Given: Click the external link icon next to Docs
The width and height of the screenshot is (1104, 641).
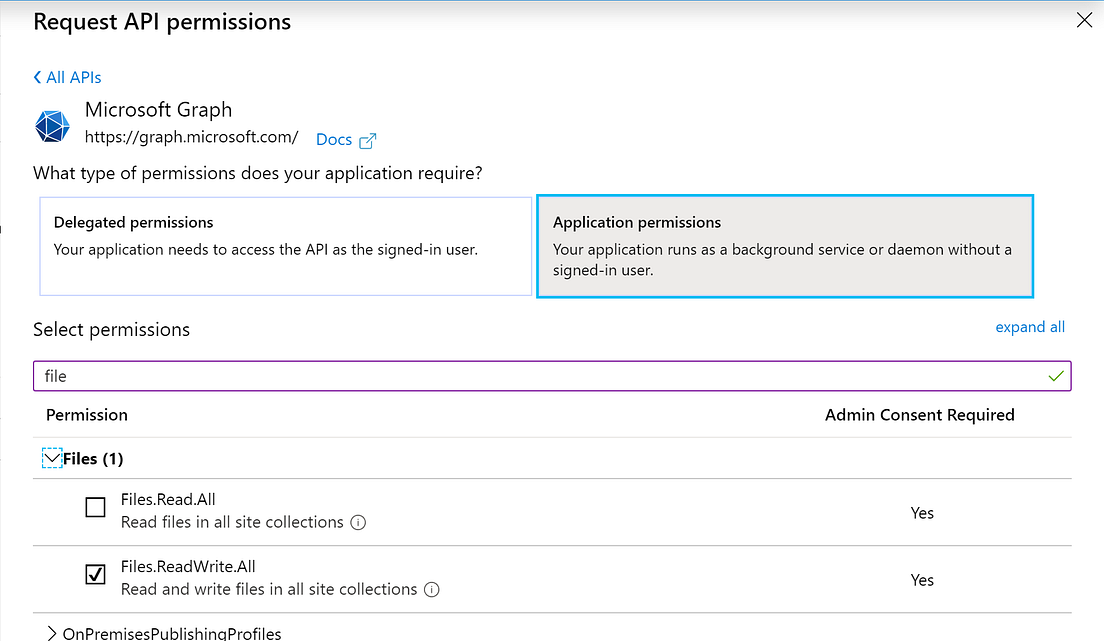Looking at the screenshot, I should point(369,139).
